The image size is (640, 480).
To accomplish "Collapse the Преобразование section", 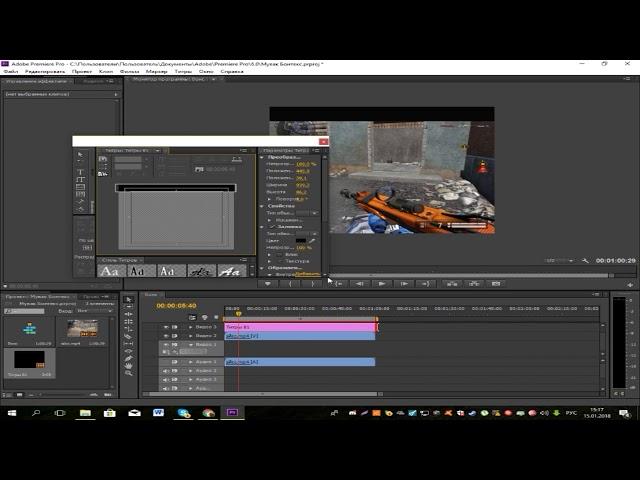I will tap(262, 157).
